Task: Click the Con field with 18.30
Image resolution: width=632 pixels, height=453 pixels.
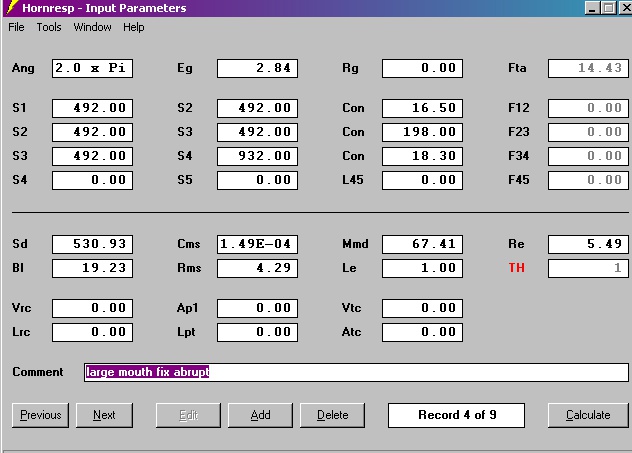Action: tap(422, 156)
